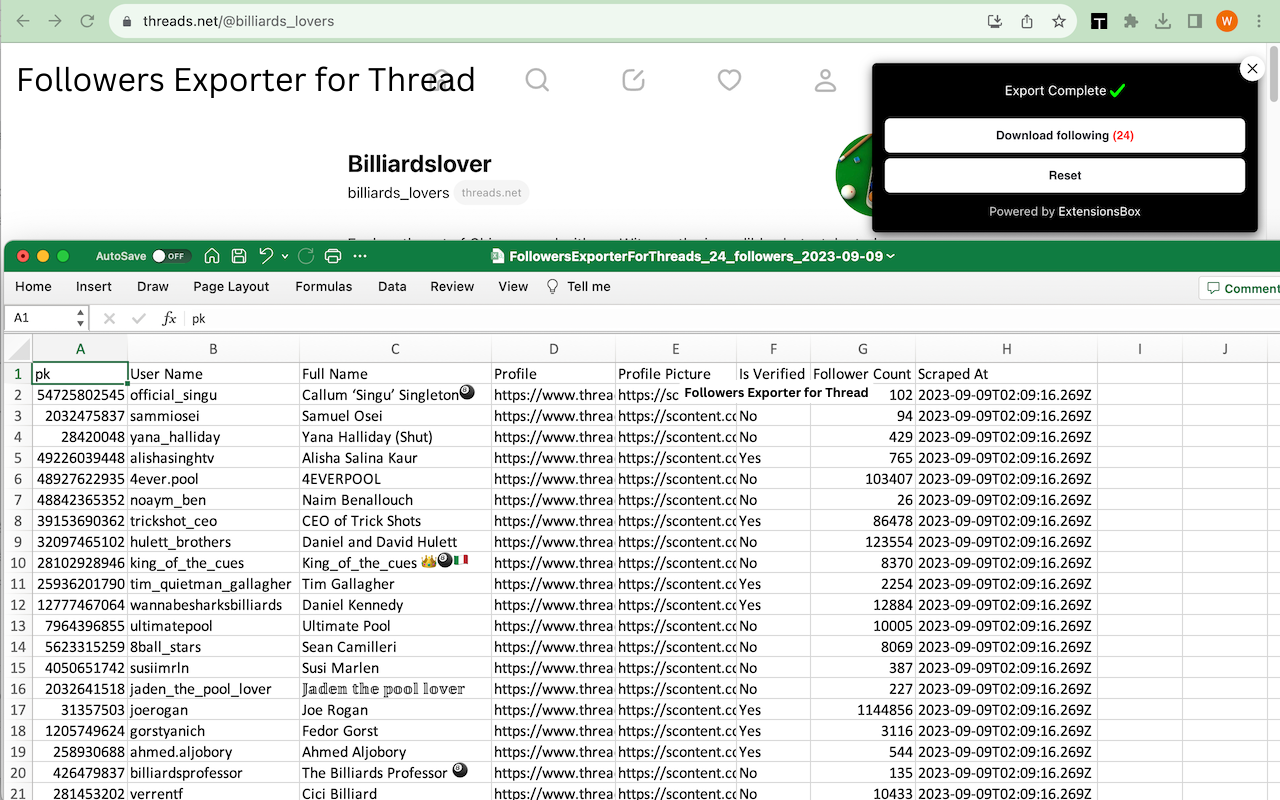Open the Data tab
The image size is (1280, 800).
[x=392, y=286]
